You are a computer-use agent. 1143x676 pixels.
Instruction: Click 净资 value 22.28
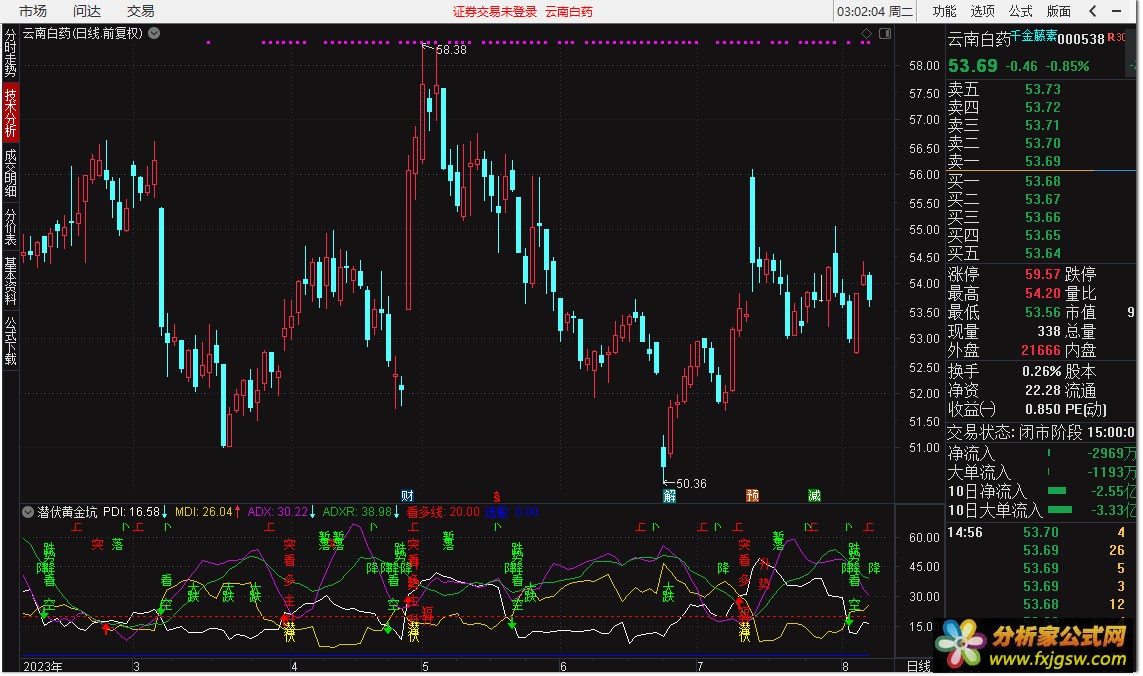[1042, 390]
